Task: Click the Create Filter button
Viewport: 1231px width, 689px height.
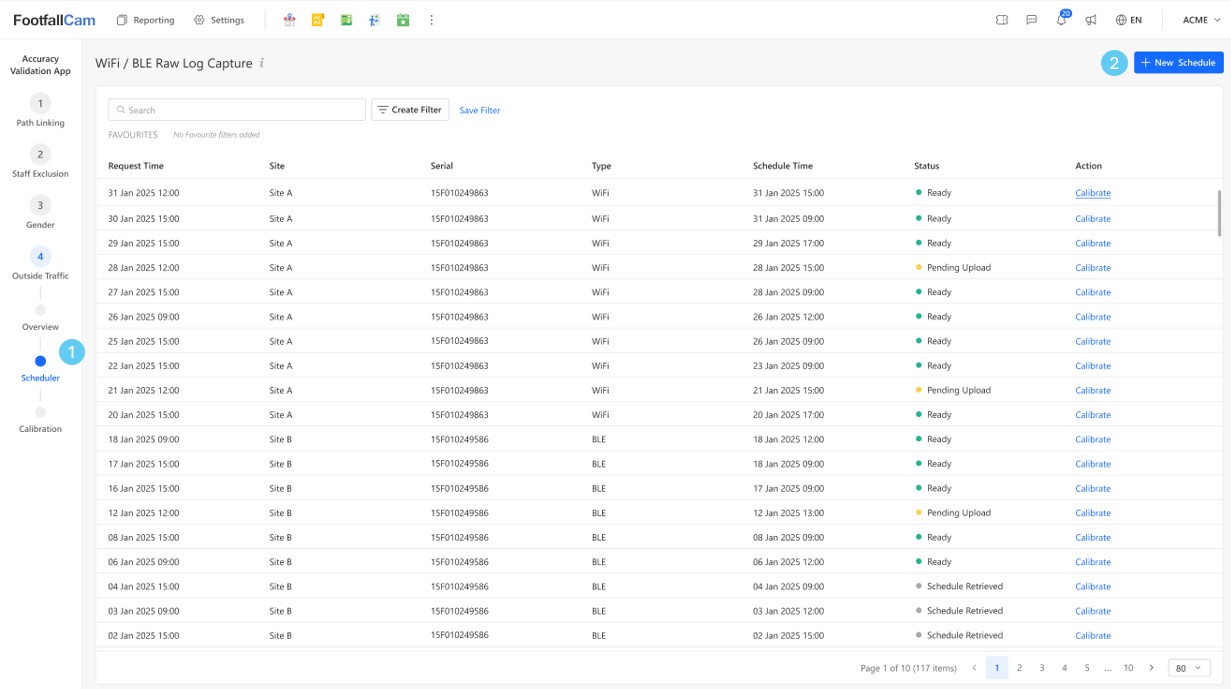Action: coord(409,110)
